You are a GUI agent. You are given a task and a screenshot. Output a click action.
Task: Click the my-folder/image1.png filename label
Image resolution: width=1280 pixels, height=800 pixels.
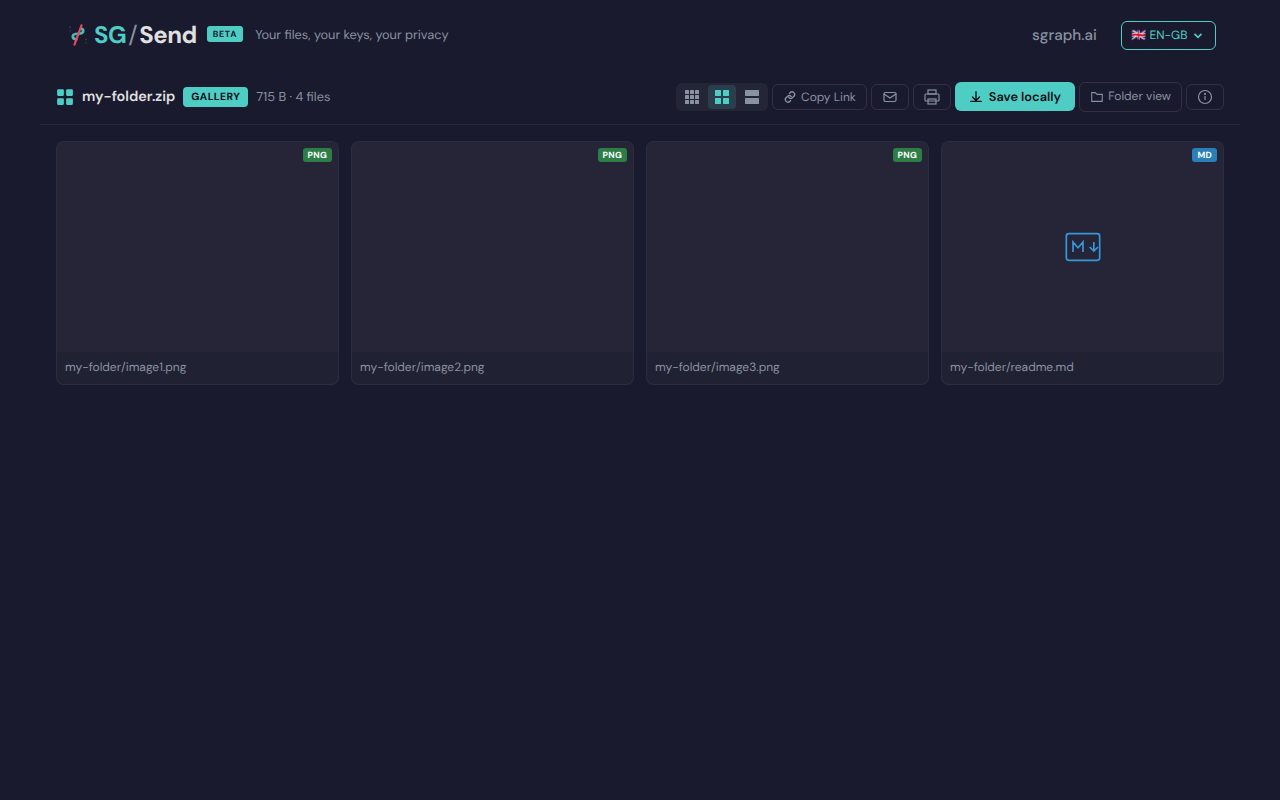[x=126, y=367]
